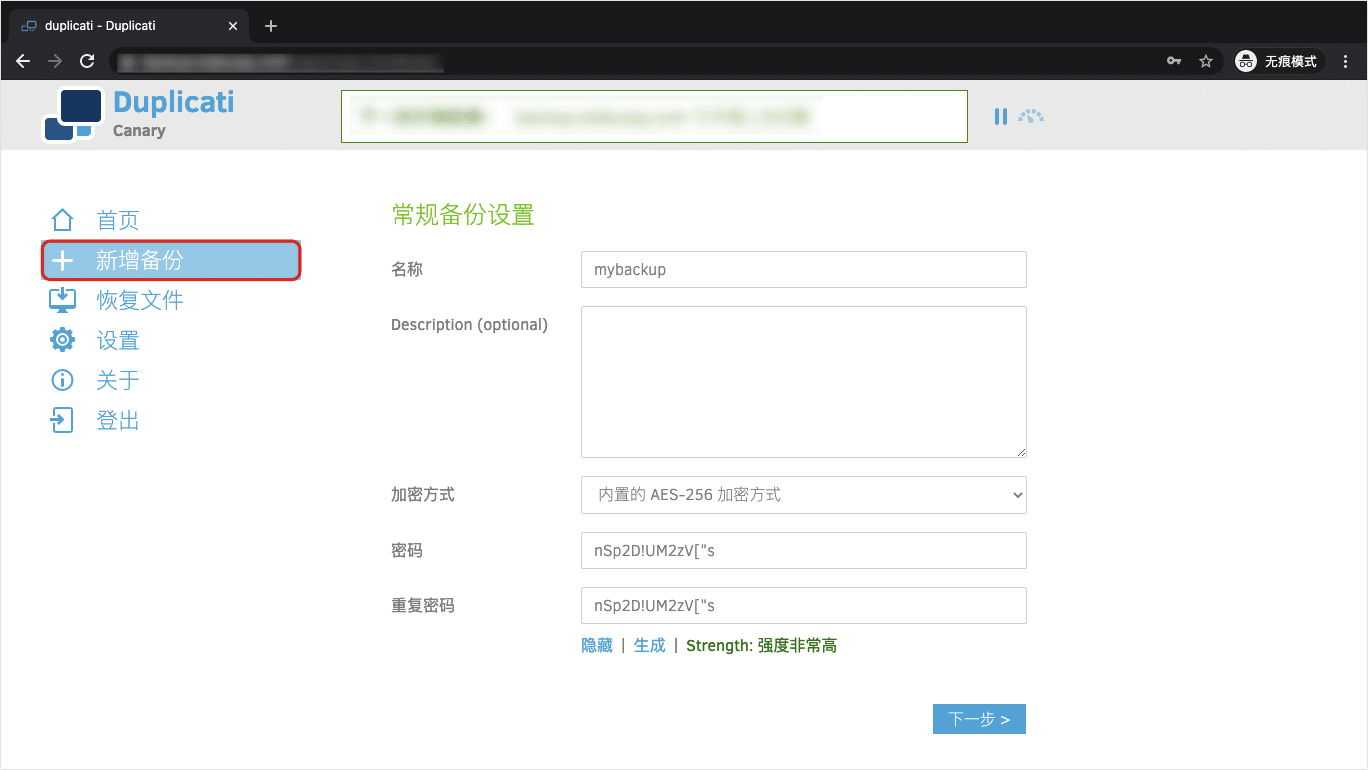Select 新增备份 menu item

[x=171, y=260]
